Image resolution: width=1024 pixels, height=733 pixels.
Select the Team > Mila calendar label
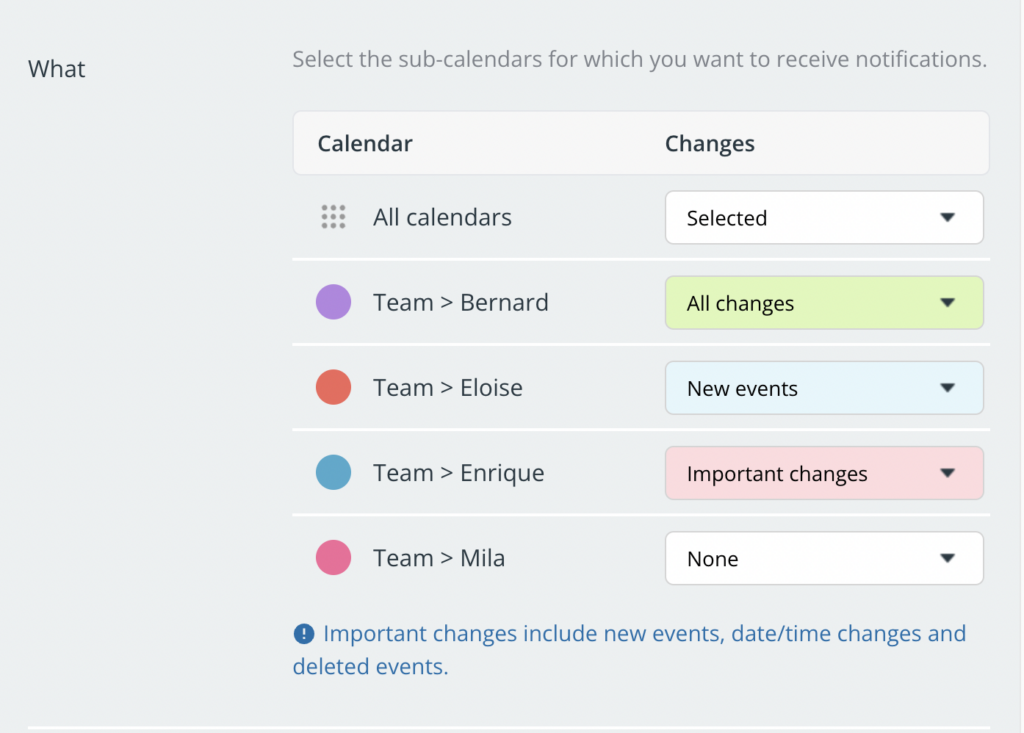439,558
